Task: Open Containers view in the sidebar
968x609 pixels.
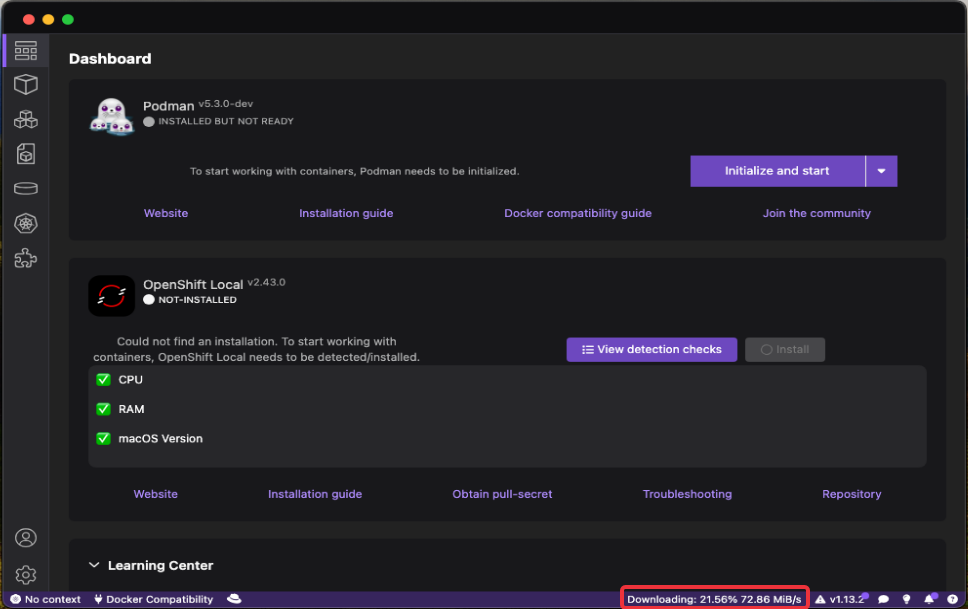Action: coord(26,85)
